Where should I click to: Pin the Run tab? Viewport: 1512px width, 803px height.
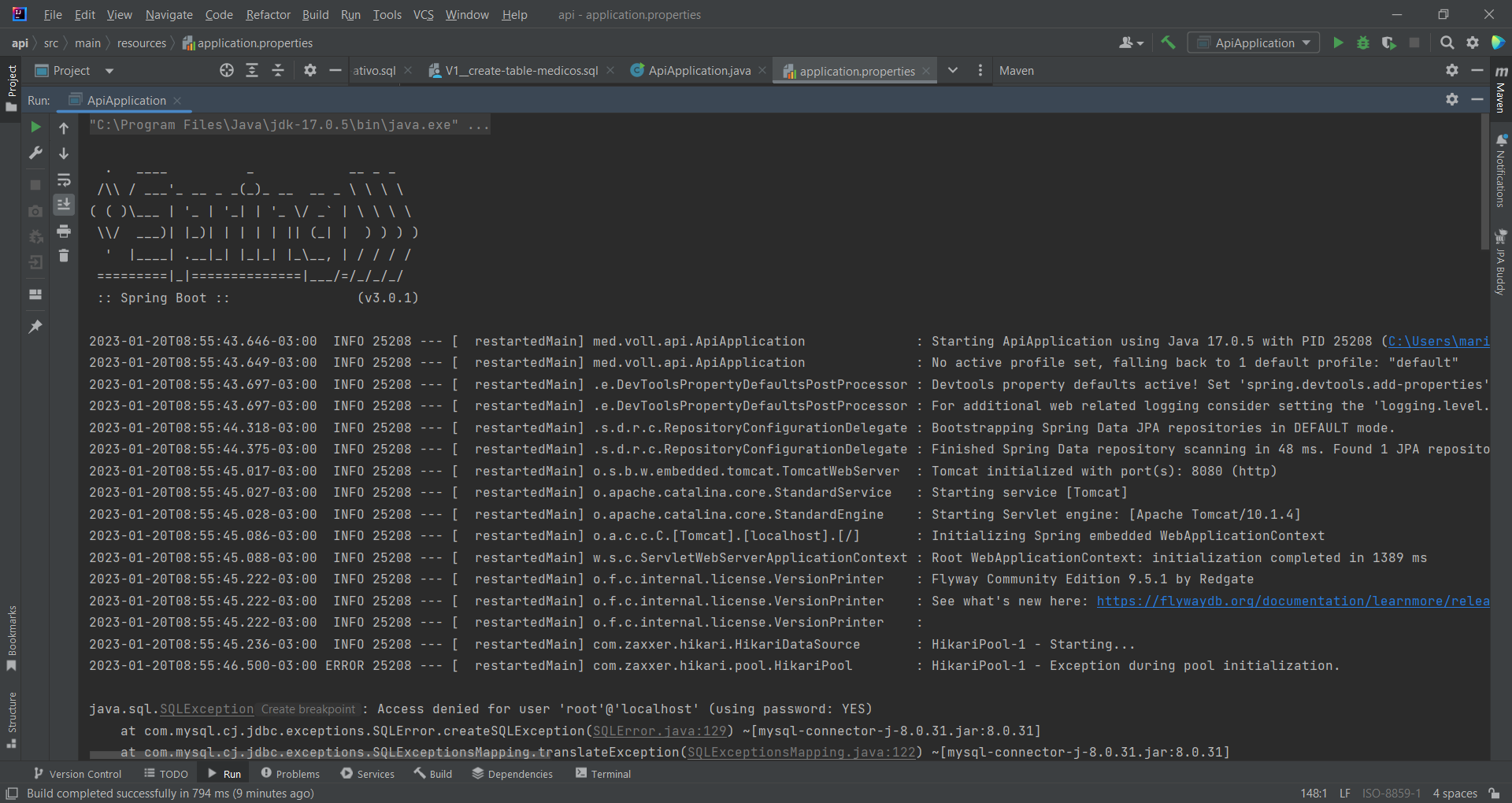pos(35,326)
